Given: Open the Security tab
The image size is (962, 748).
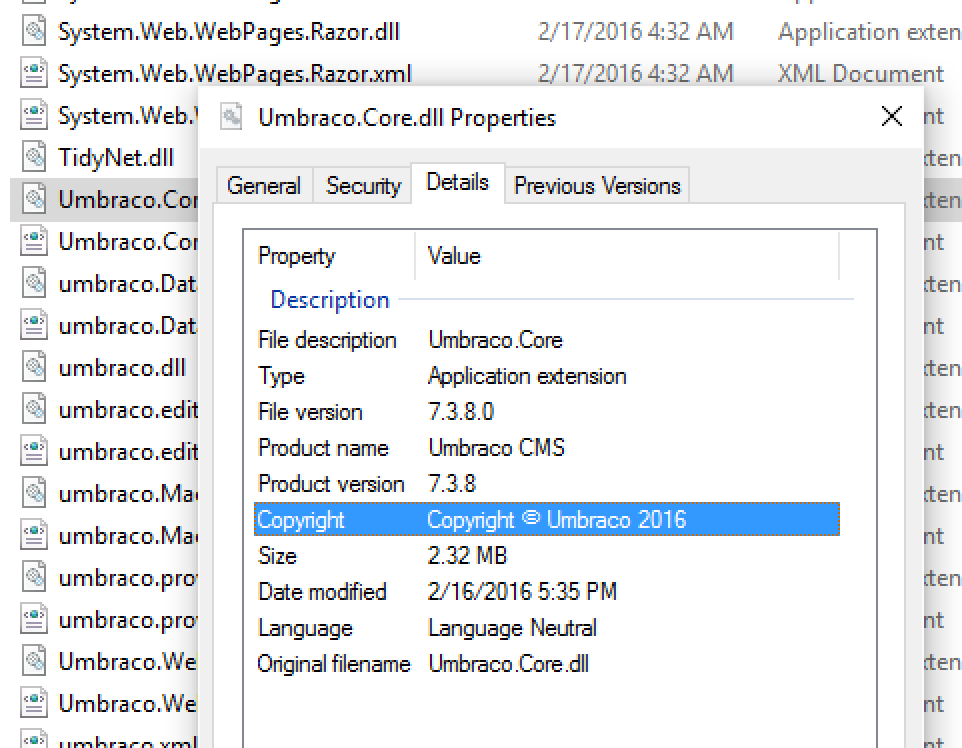Looking at the screenshot, I should (x=363, y=185).
